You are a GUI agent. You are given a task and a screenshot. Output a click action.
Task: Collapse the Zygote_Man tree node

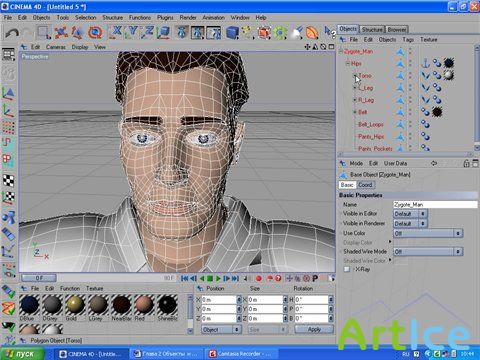(x=341, y=51)
